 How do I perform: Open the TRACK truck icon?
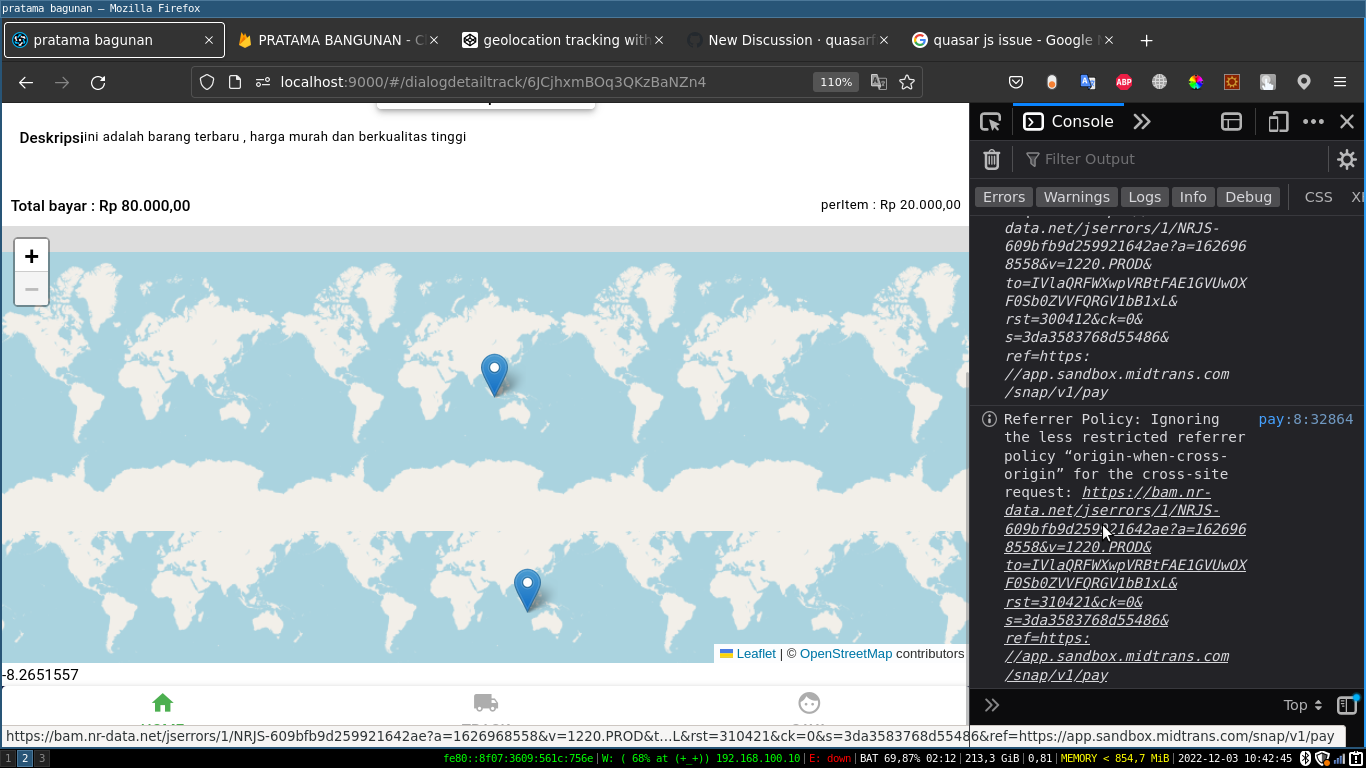[x=485, y=703]
